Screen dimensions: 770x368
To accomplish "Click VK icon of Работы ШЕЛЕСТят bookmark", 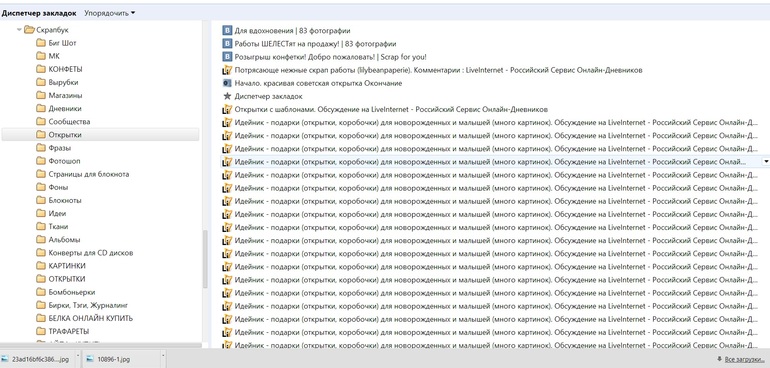I will [227, 44].
